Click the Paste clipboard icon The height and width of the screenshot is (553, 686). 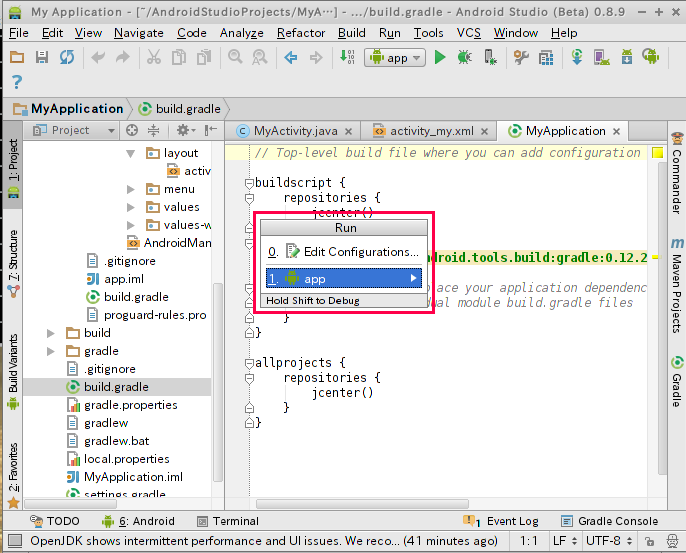click(x=204, y=57)
